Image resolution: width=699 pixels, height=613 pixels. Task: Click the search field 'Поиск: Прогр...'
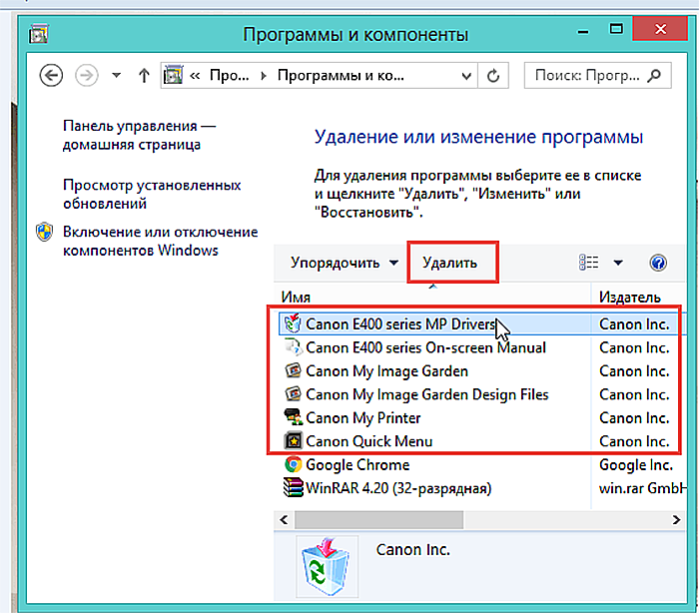pyautogui.click(x=597, y=75)
